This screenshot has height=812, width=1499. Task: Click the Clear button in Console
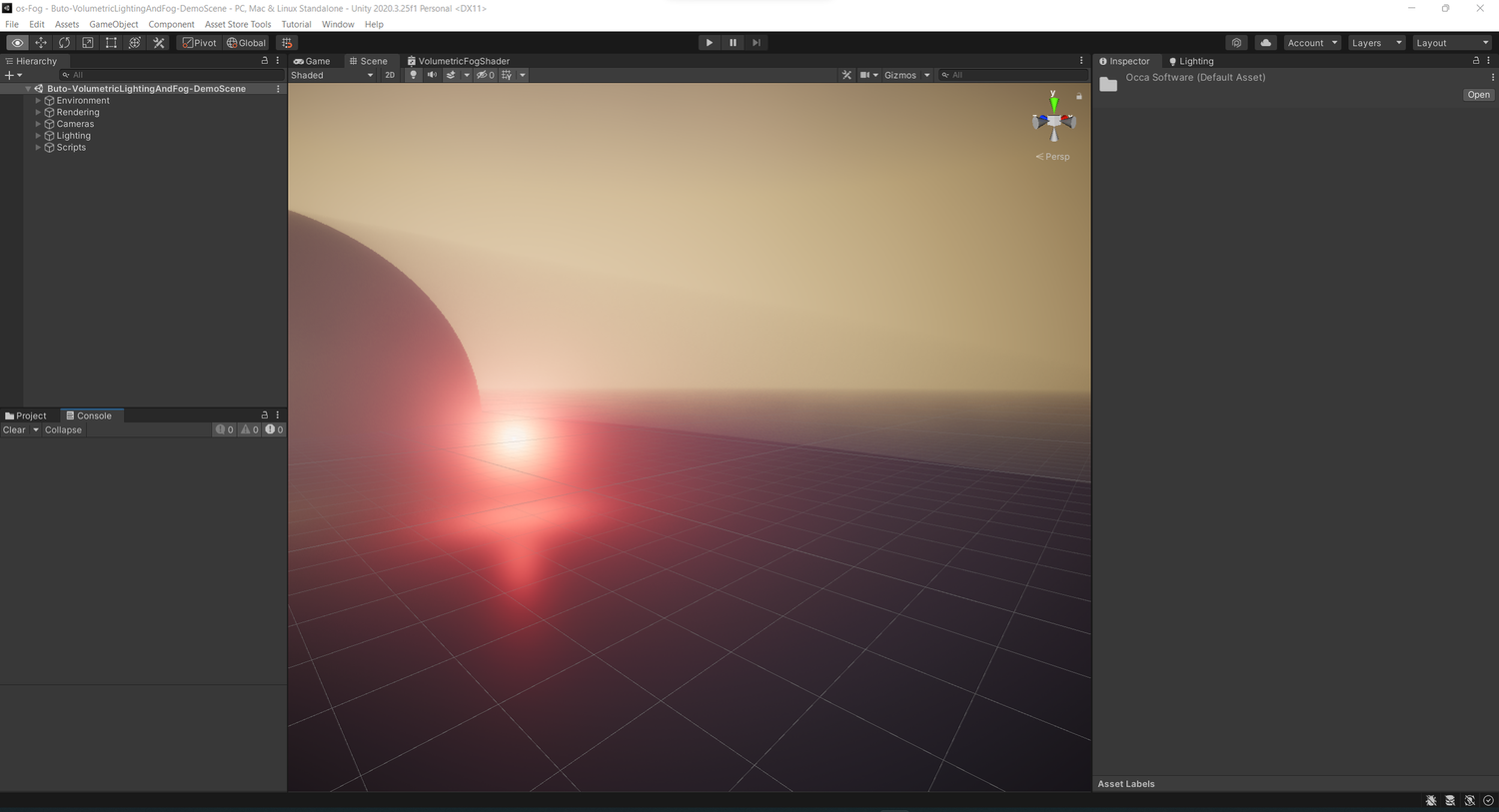14,430
